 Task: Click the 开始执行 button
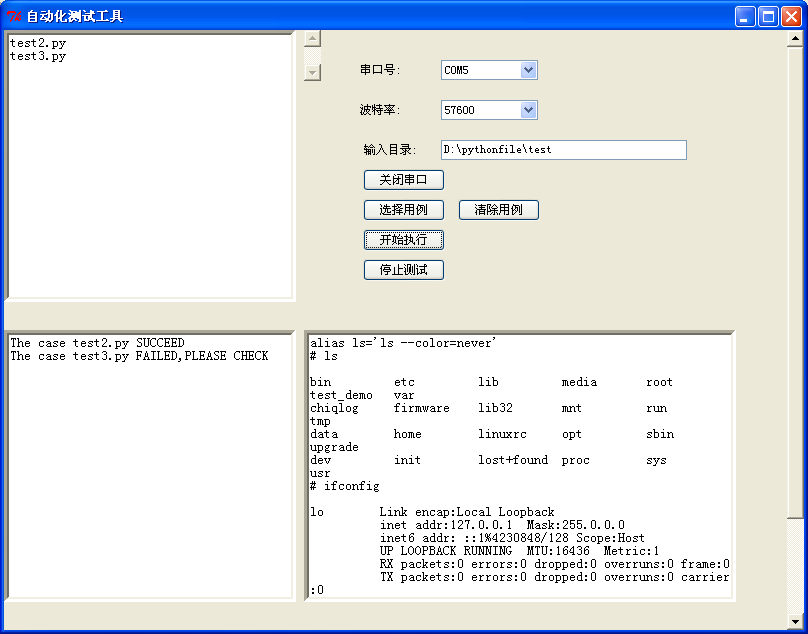(403, 240)
